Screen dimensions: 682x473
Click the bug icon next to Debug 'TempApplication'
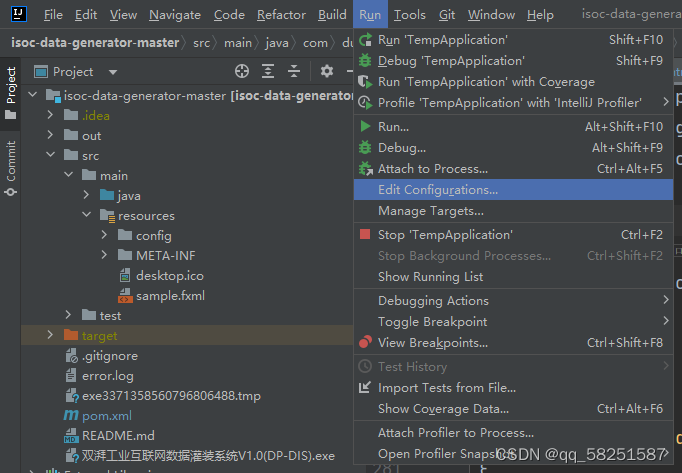(365, 60)
